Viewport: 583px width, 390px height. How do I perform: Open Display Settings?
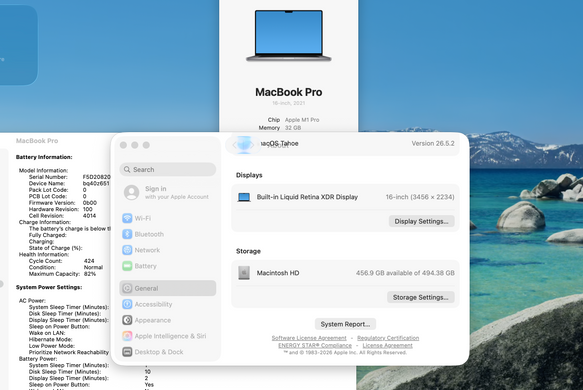[x=421, y=221]
